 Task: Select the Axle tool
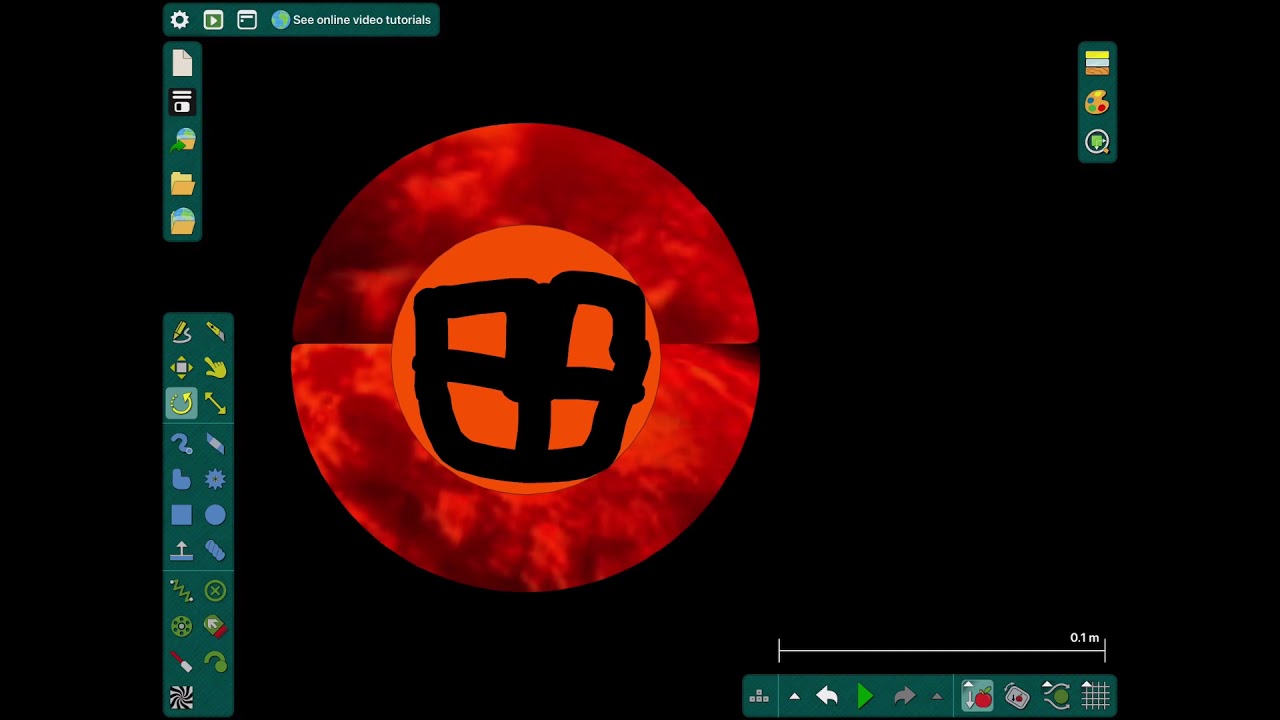181,627
